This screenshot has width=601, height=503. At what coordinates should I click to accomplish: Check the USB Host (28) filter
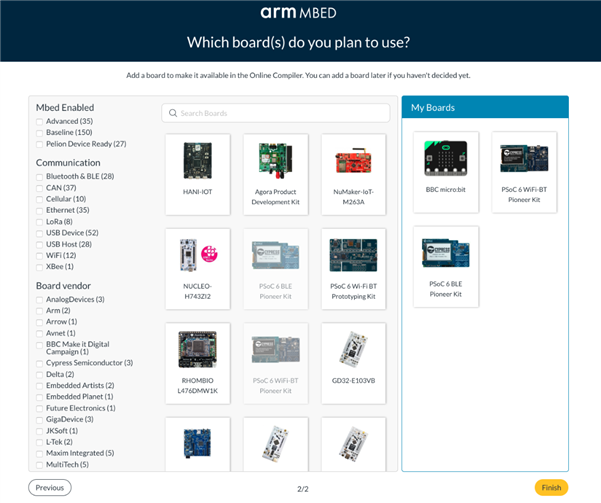[x=39, y=245]
